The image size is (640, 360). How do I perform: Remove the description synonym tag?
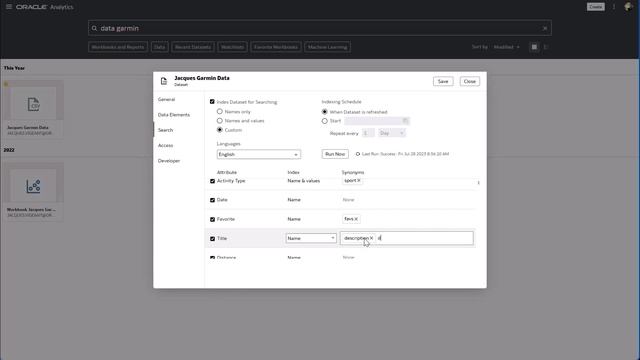pos(371,238)
